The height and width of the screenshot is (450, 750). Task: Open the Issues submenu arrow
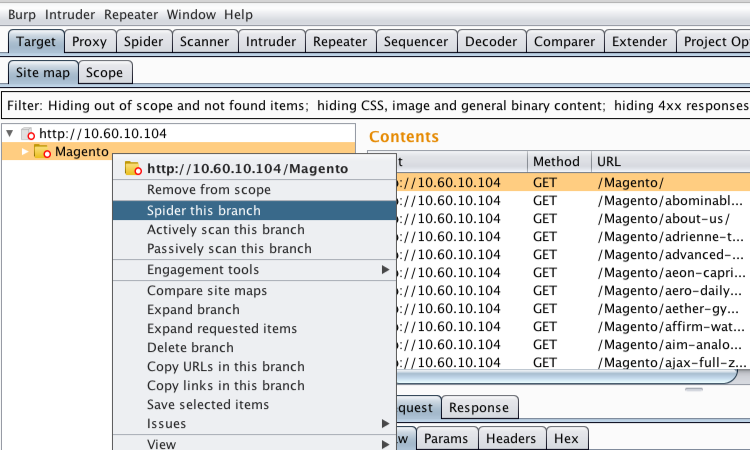click(386, 424)
